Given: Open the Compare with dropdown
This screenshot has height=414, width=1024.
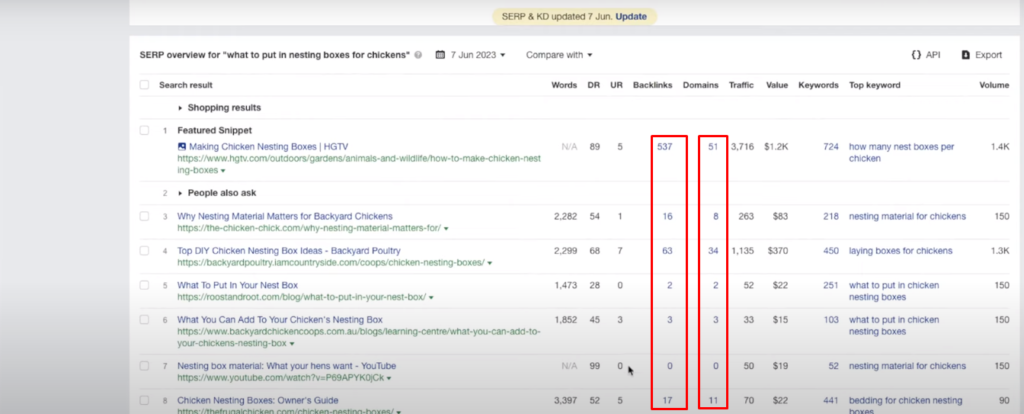Looking at the screenshot, I should (x=559, y=55).
